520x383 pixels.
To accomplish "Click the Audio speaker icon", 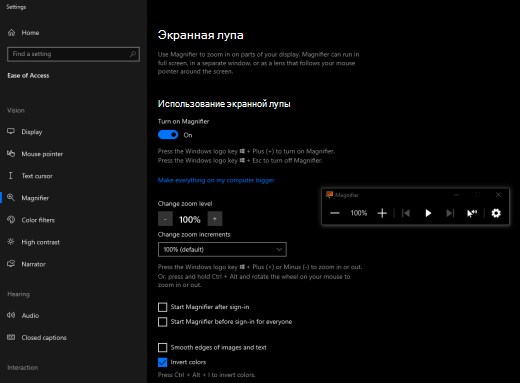I will point(11,315).
